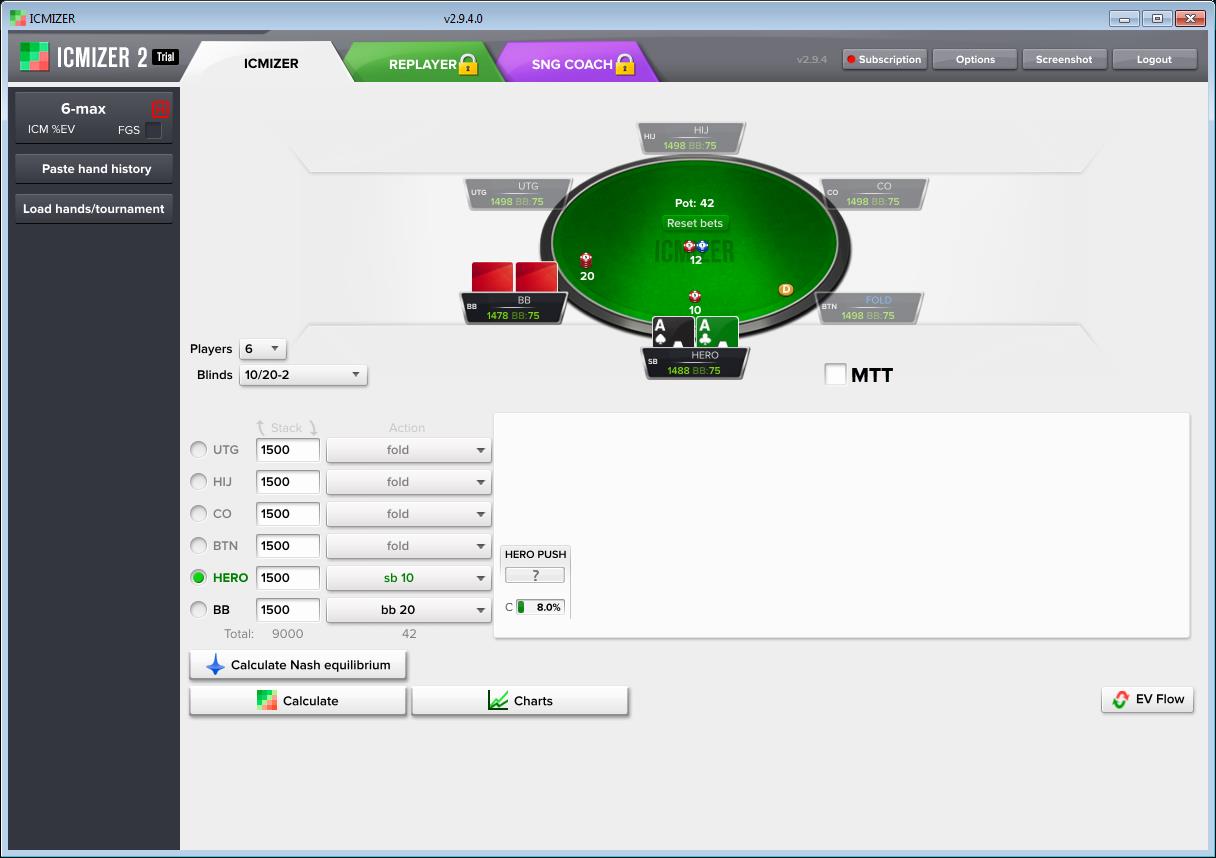Click the red icon beside 6-max

point(160,109)
